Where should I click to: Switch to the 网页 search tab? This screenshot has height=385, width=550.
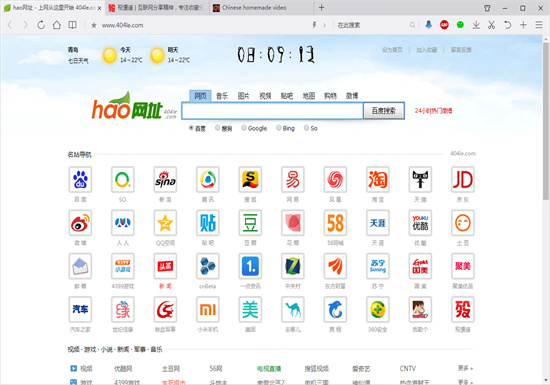[x=200, y=96]
